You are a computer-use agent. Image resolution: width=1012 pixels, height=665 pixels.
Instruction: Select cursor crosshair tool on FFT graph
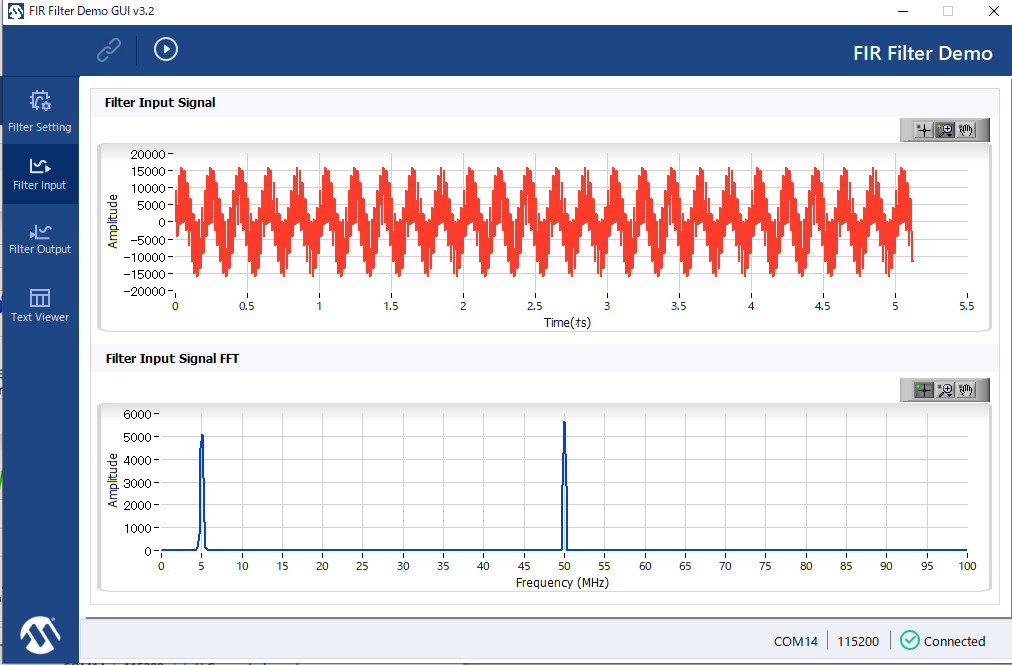(x=923, y=390)
